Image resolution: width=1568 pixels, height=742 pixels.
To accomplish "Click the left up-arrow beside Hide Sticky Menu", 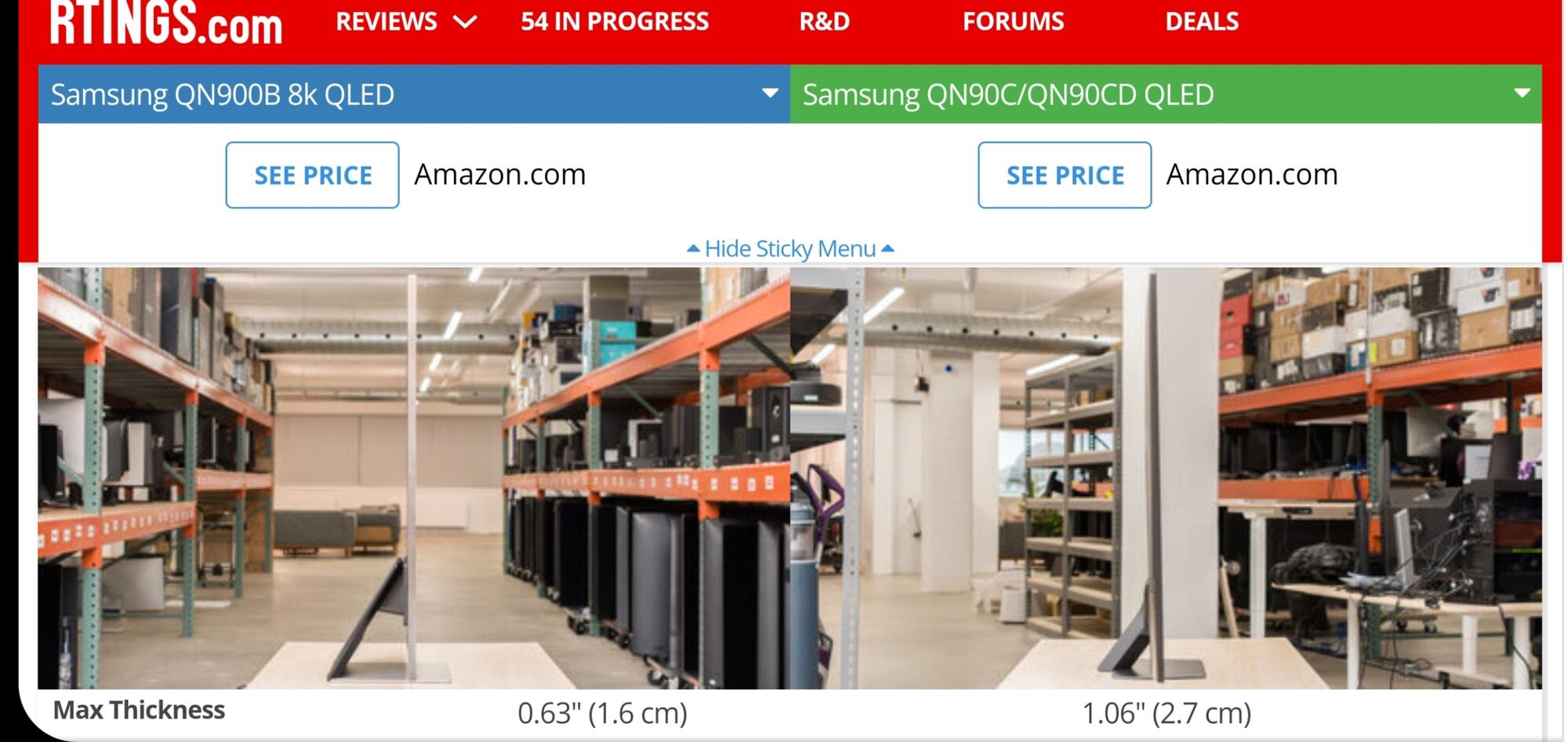I will (693, 248).
